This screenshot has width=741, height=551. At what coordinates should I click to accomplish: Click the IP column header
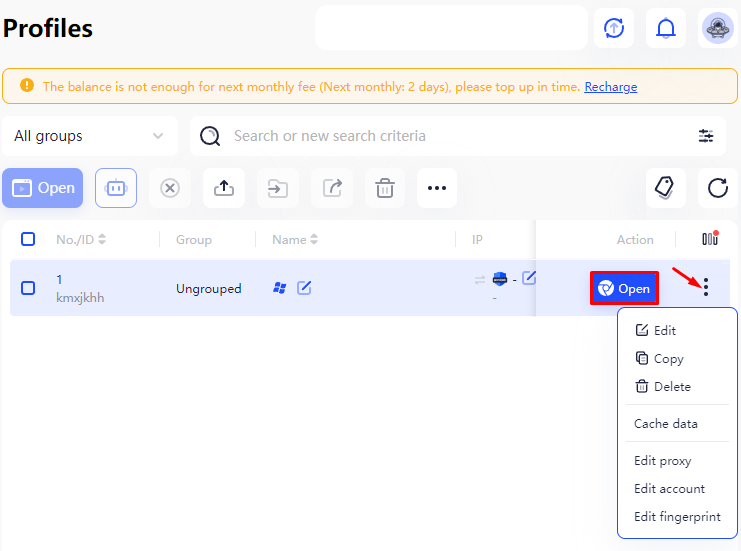click(x=477, y=240)
